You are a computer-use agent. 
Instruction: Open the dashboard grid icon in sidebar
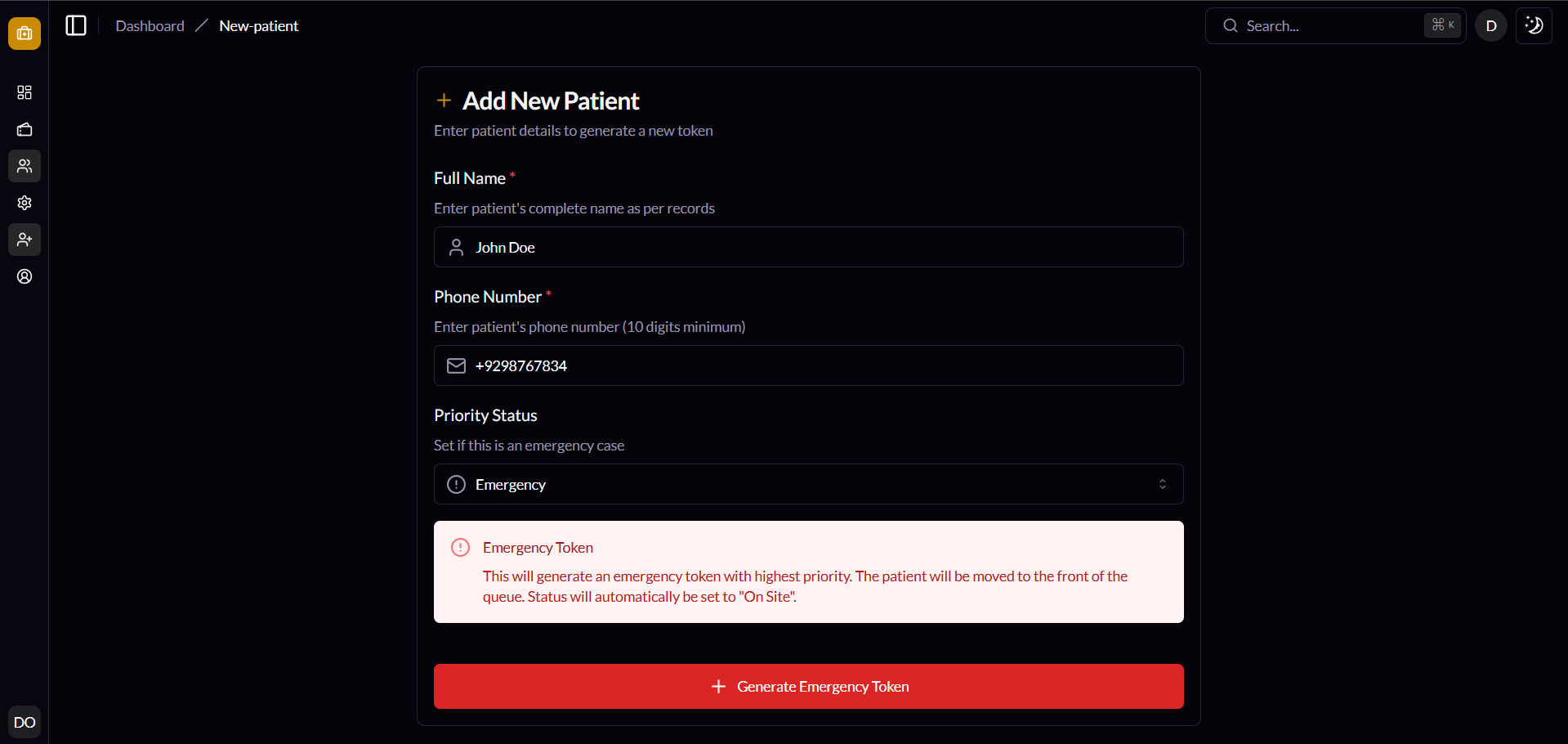(x=25, y=92)
